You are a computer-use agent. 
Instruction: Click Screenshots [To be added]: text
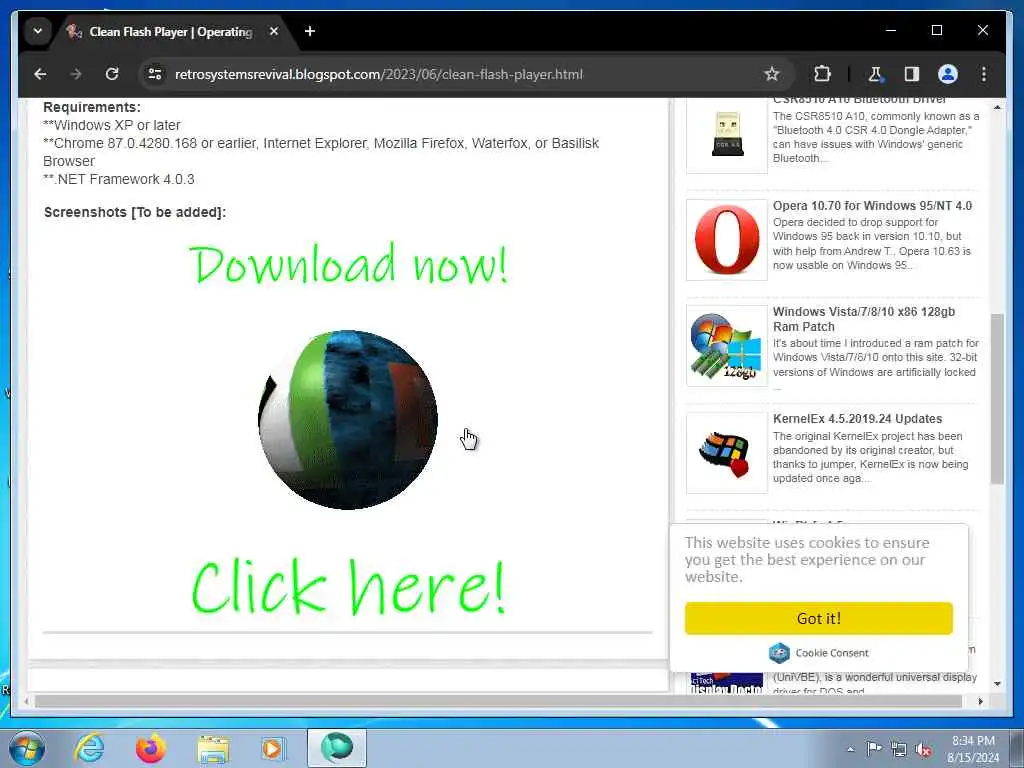(x=135, y=212)
